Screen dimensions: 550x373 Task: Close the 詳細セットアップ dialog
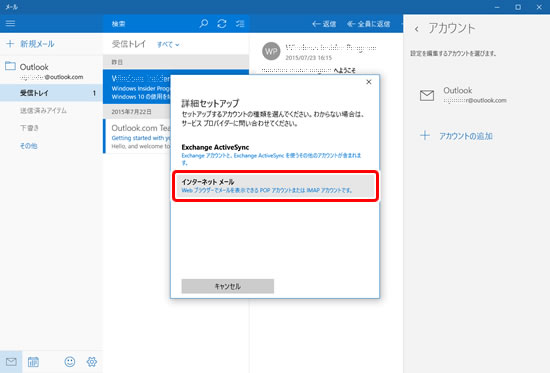click(x=369, y=82)
